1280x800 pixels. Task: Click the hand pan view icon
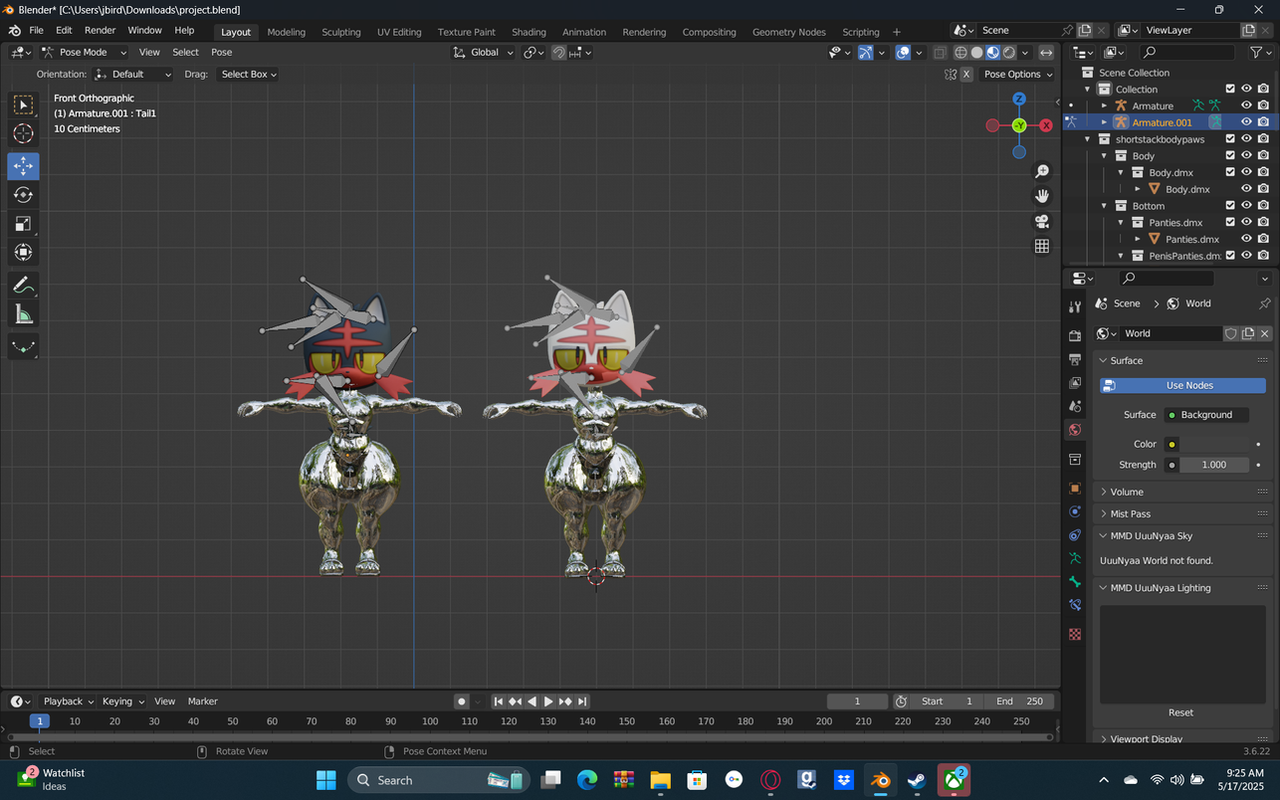point(1042,196)
